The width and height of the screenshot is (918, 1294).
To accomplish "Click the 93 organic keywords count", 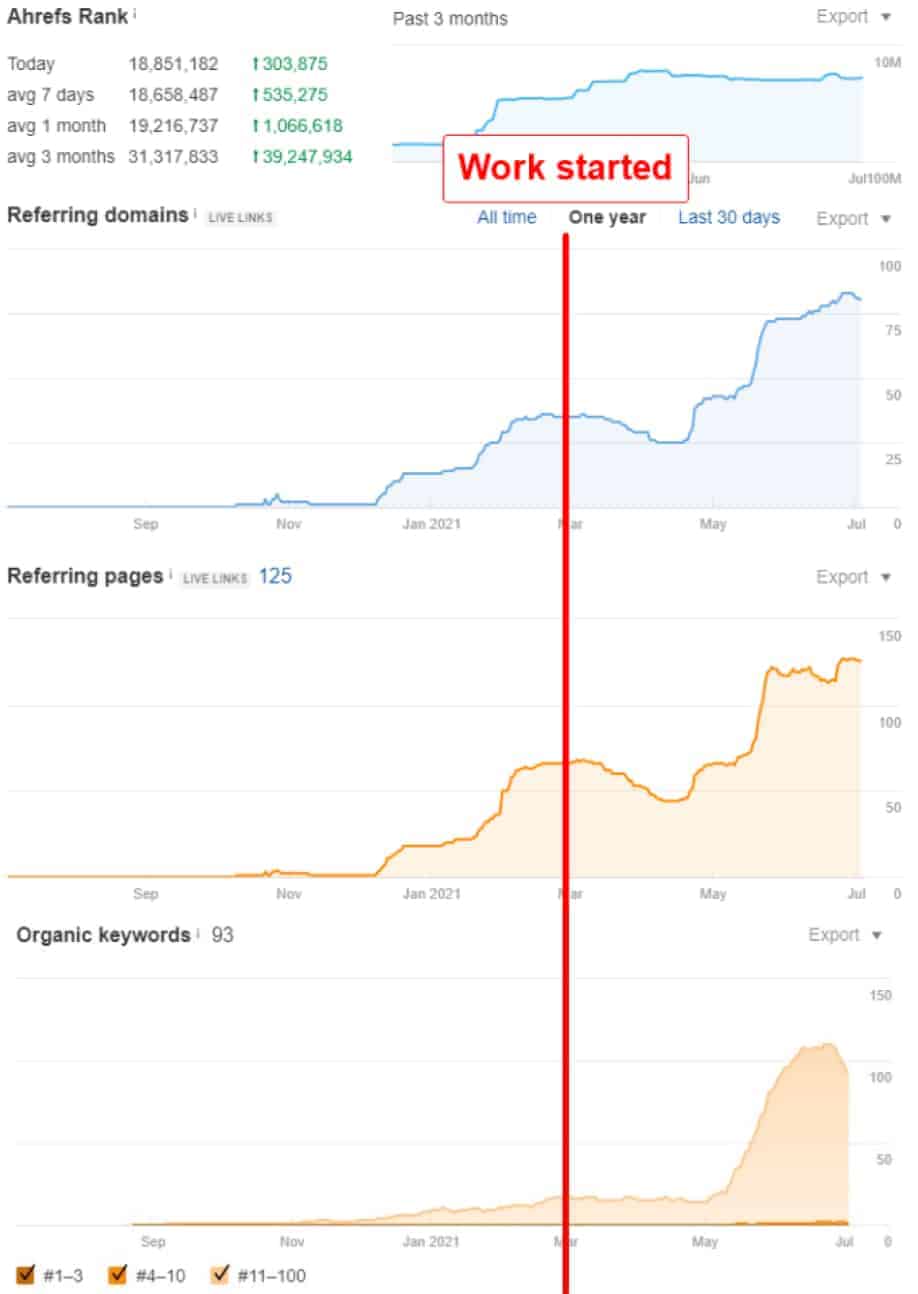I will pyautogui.click(x=223, y=935).
